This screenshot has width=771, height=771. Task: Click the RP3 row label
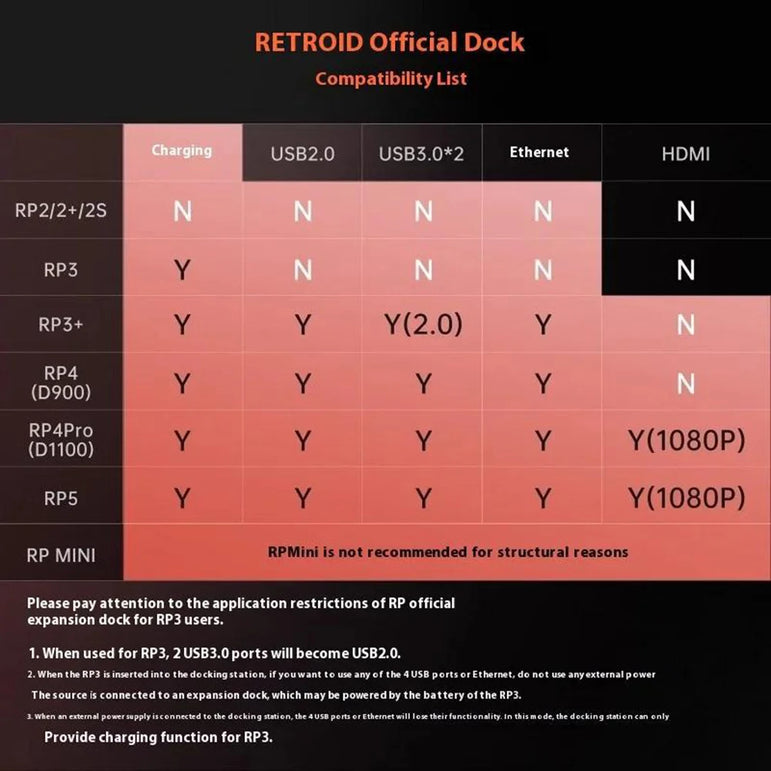coord(61,269)
